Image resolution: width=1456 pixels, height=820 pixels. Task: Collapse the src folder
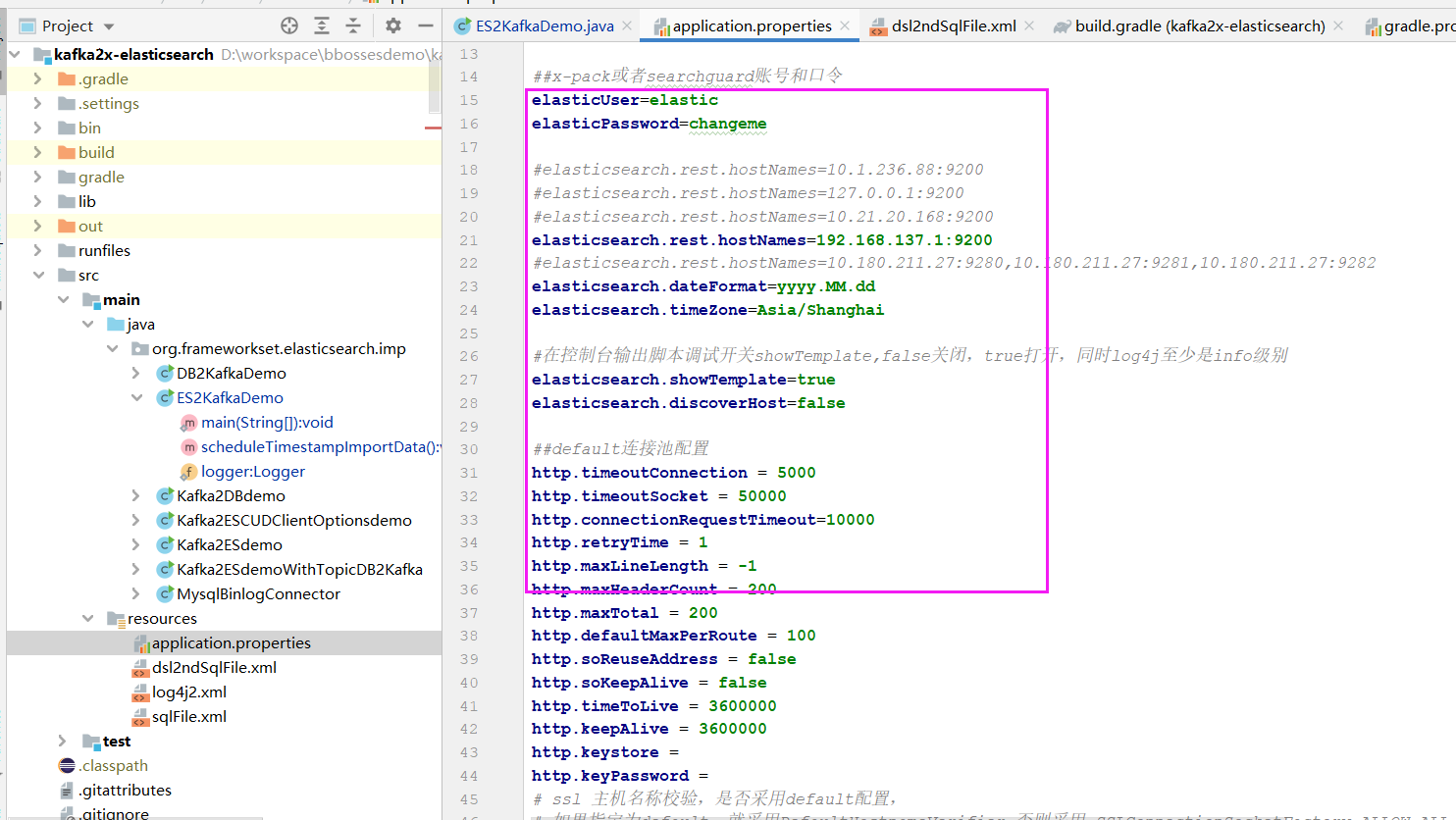point(37,275)
